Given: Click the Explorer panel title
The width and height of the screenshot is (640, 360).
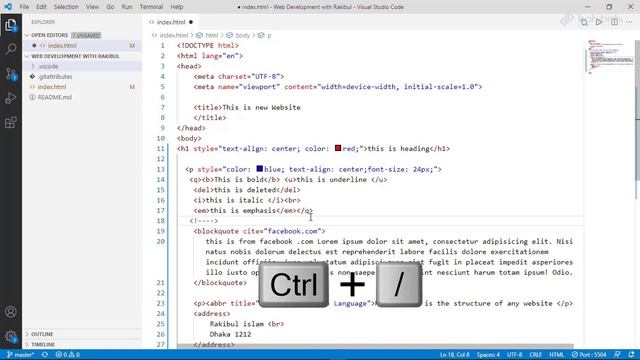Looking at the screenshot, I should coord(43,22).
